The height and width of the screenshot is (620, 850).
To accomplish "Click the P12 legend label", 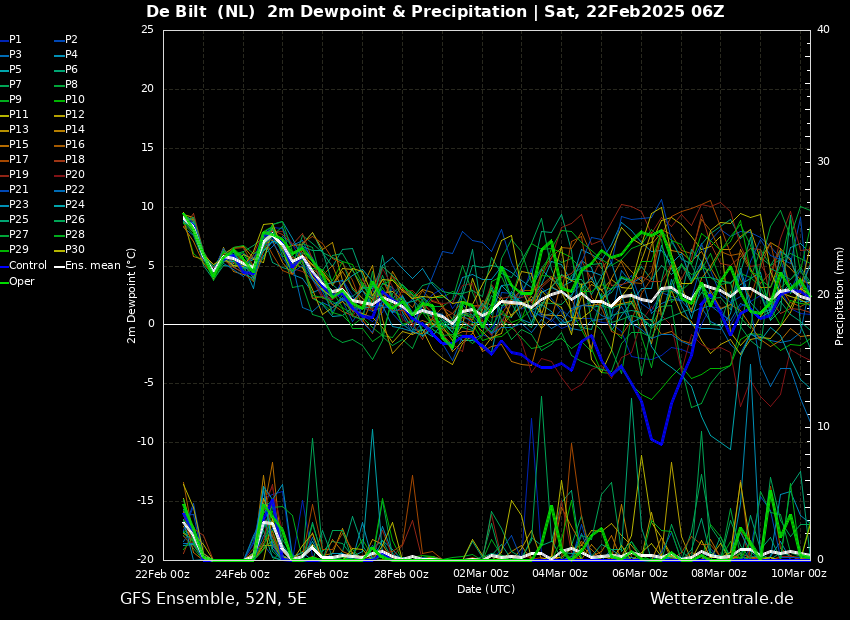I will tap(70, 114).
